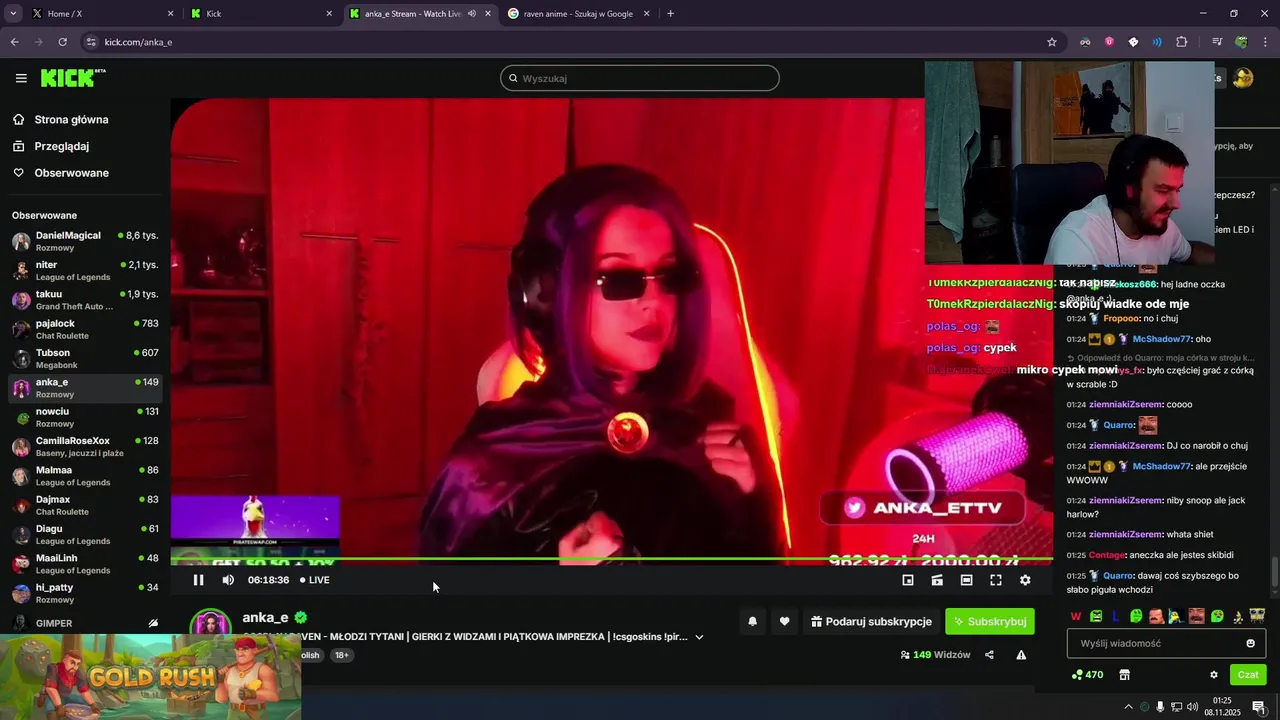Open emoji picker in chat input
Screen dimensions: 1280x720
[x=1250, y=643]
